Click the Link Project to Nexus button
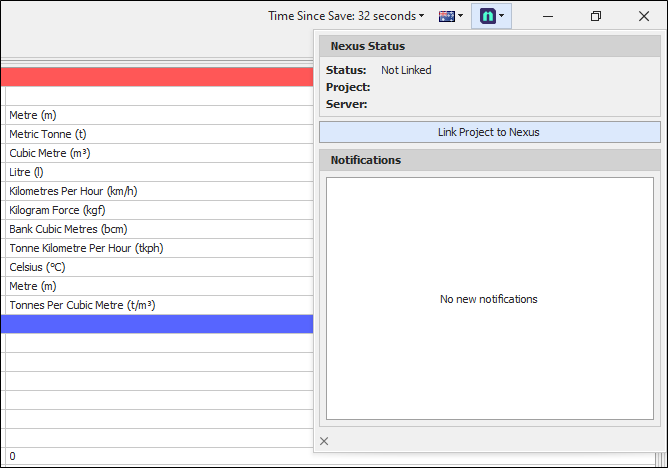 click(x=489, y=132)
